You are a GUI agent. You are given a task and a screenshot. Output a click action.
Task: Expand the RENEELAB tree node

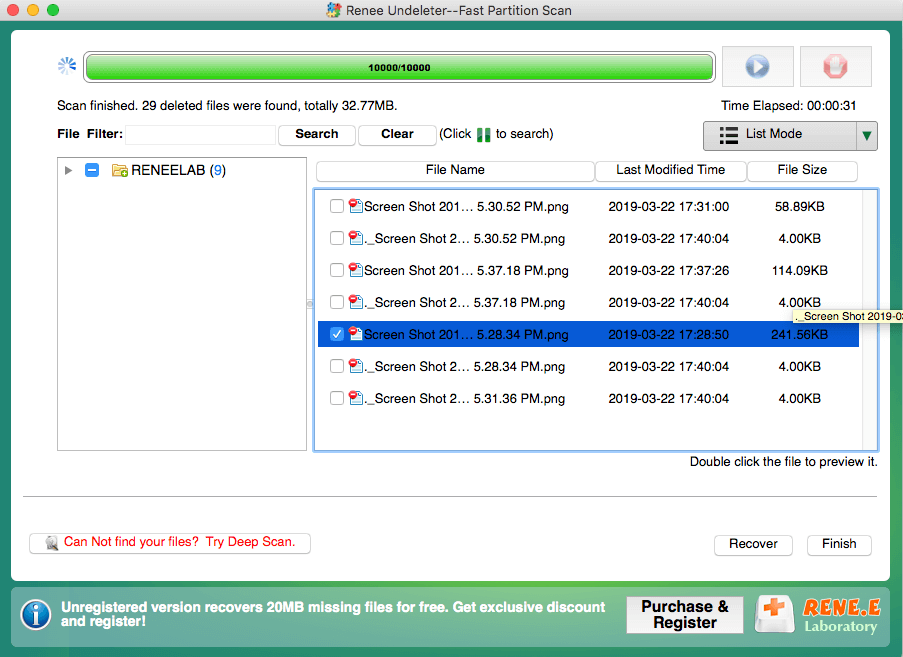click(69, 170)
